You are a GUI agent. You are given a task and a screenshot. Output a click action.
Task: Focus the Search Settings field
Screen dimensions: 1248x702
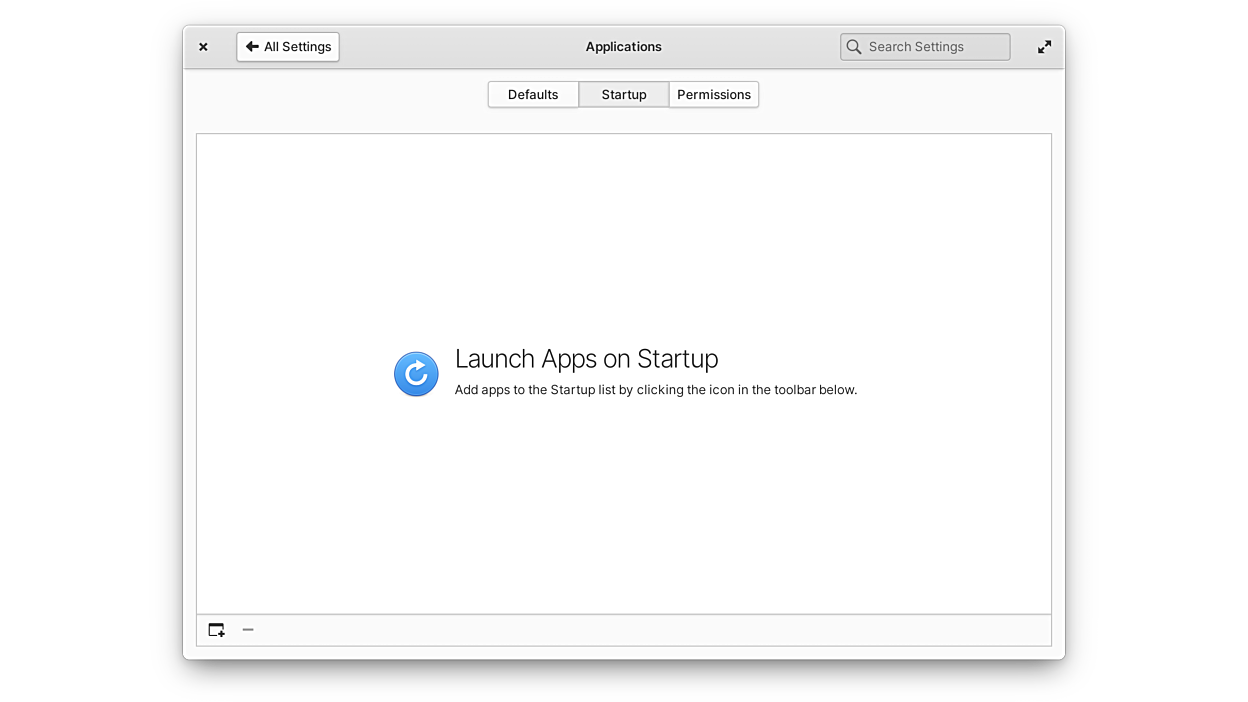click(x=930, y=47)
